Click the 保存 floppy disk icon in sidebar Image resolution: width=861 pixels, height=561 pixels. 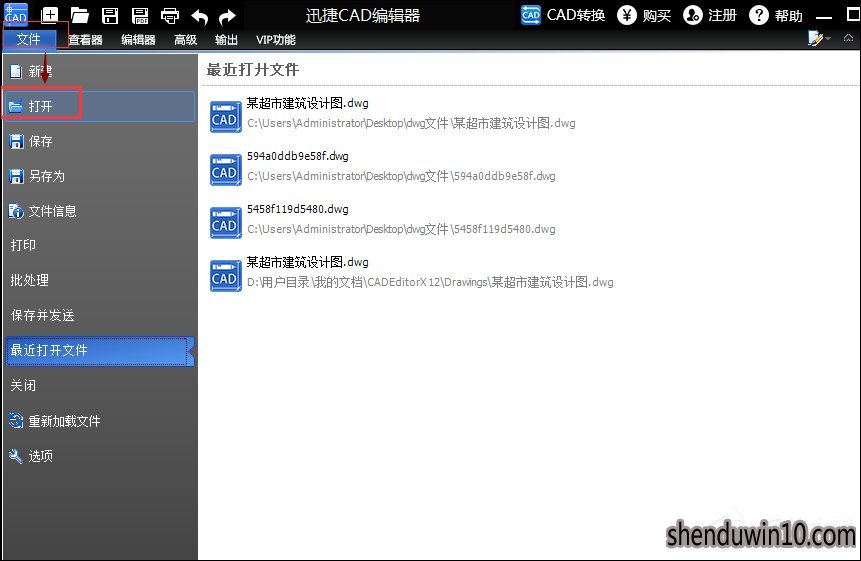16,141
